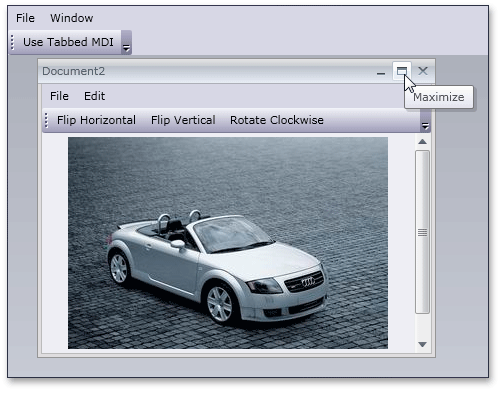Click the scrollbar up arrow
This screenshot has height=393, width=502.
pyautogui.click(x=423, y=142)
